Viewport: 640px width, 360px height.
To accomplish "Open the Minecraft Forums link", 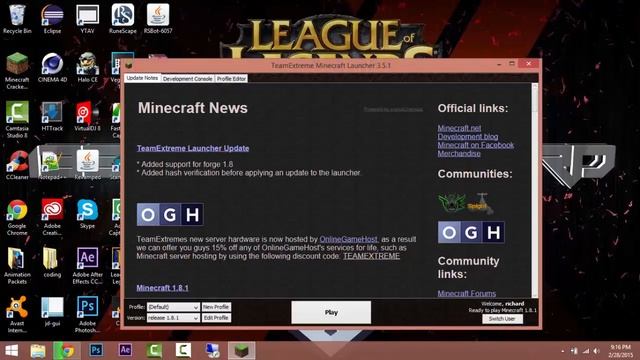I will [467, 293].
